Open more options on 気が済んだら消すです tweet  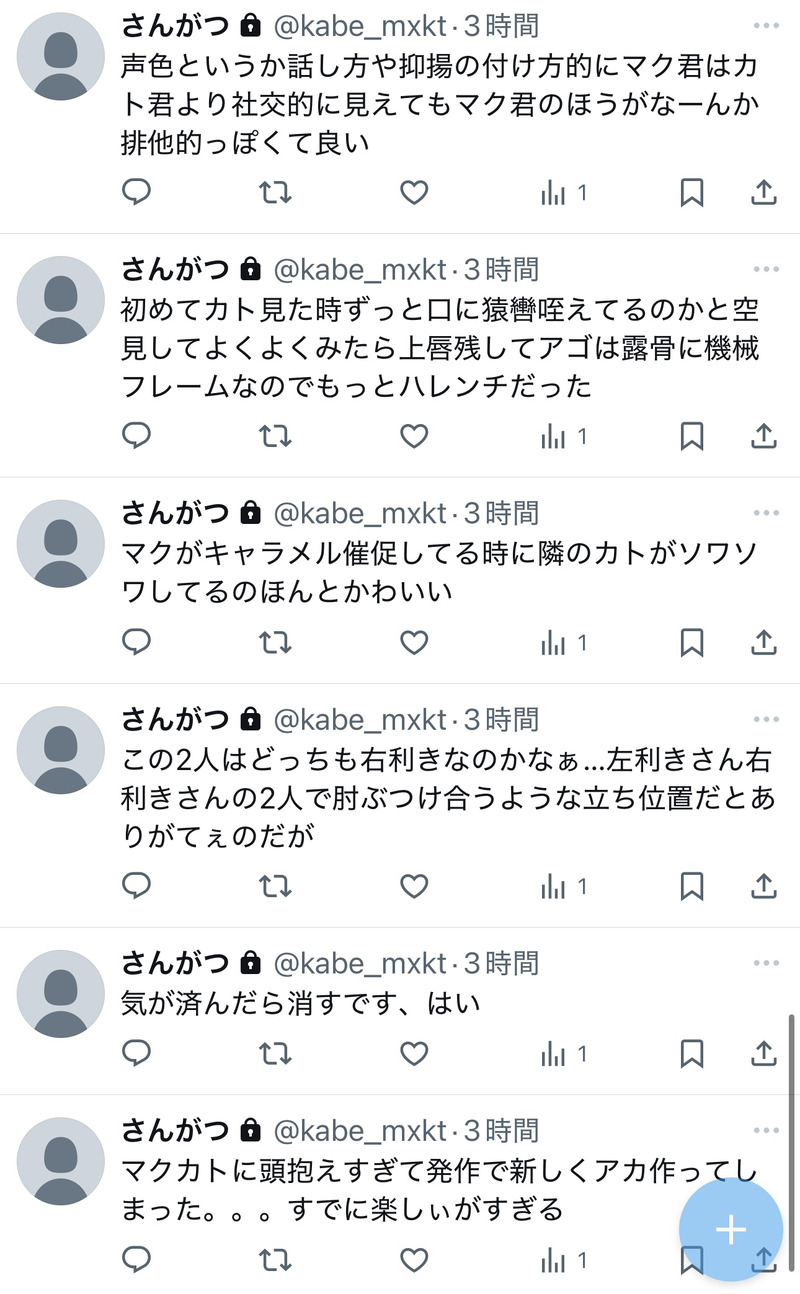coord(766,963)
